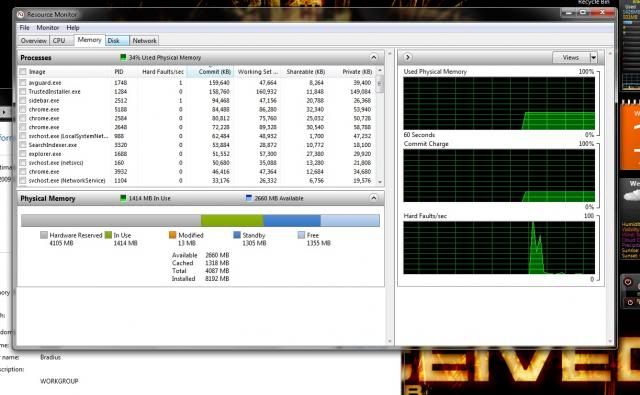Open the File menu
Image resolution: width=640 pixels, height=395 pixels.
click(24, 28)
